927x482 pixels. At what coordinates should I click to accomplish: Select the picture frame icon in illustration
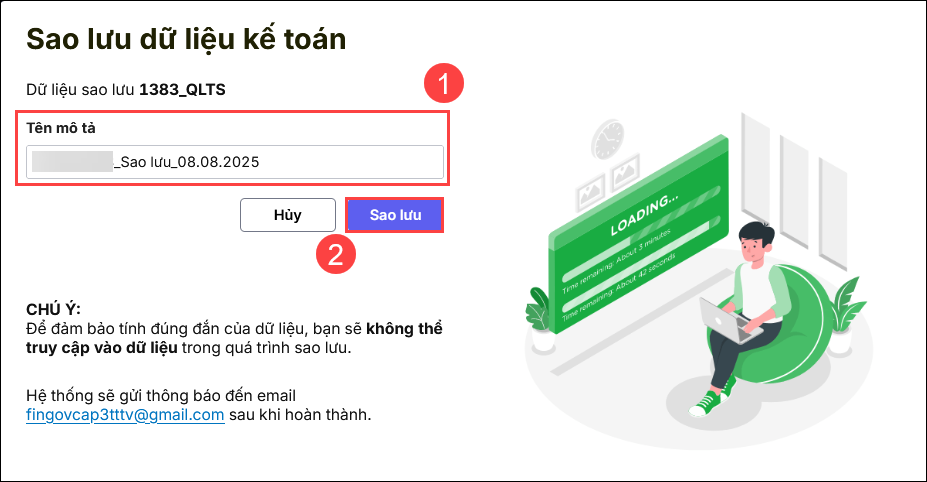pos(625,171)
